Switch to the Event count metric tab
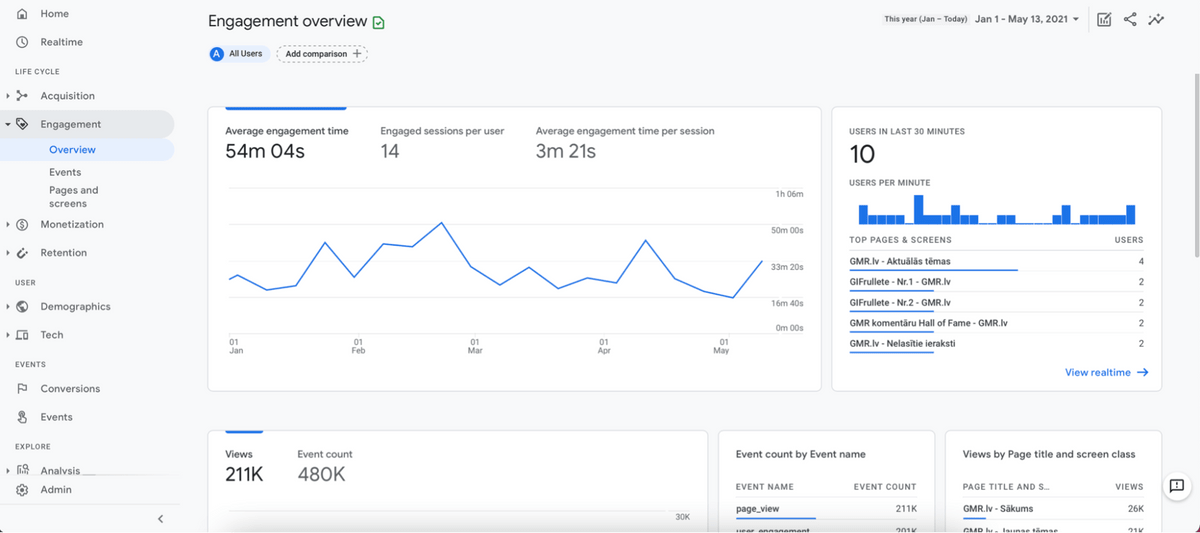 tap(325, 466)
